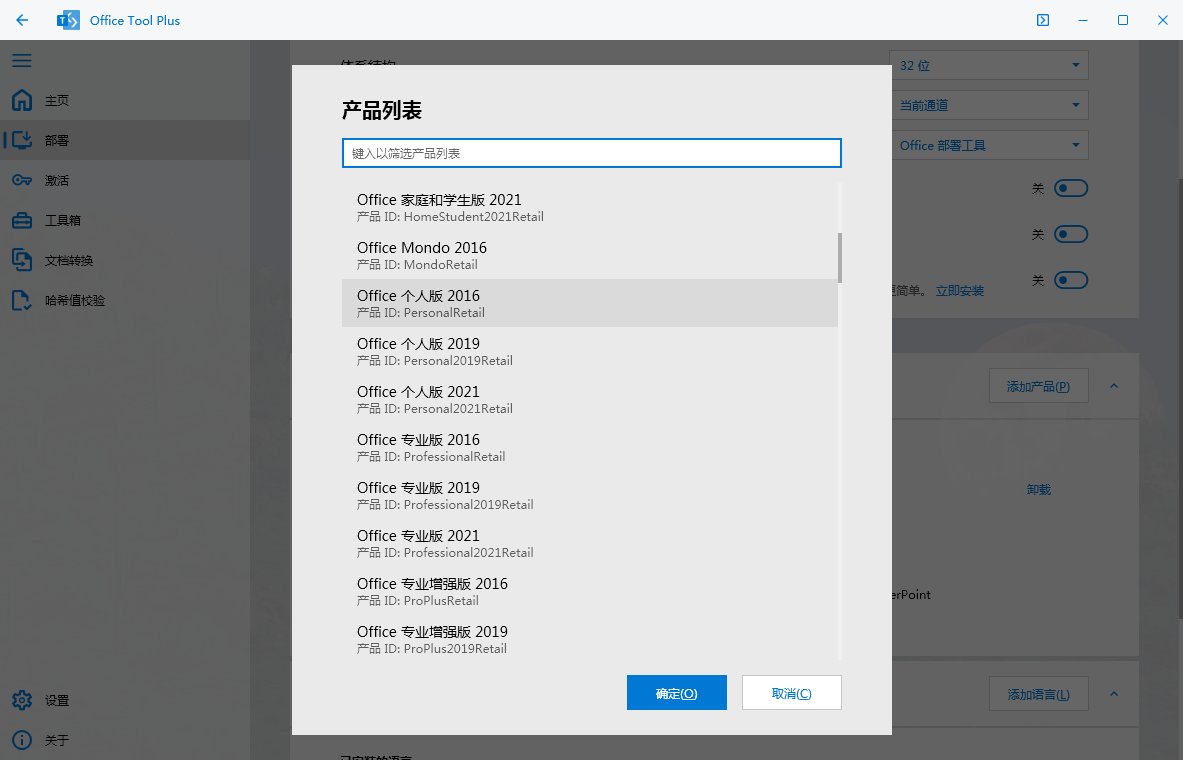Open the 关于 info icon
The image size is (1183, 760).
tap(22, 740)
